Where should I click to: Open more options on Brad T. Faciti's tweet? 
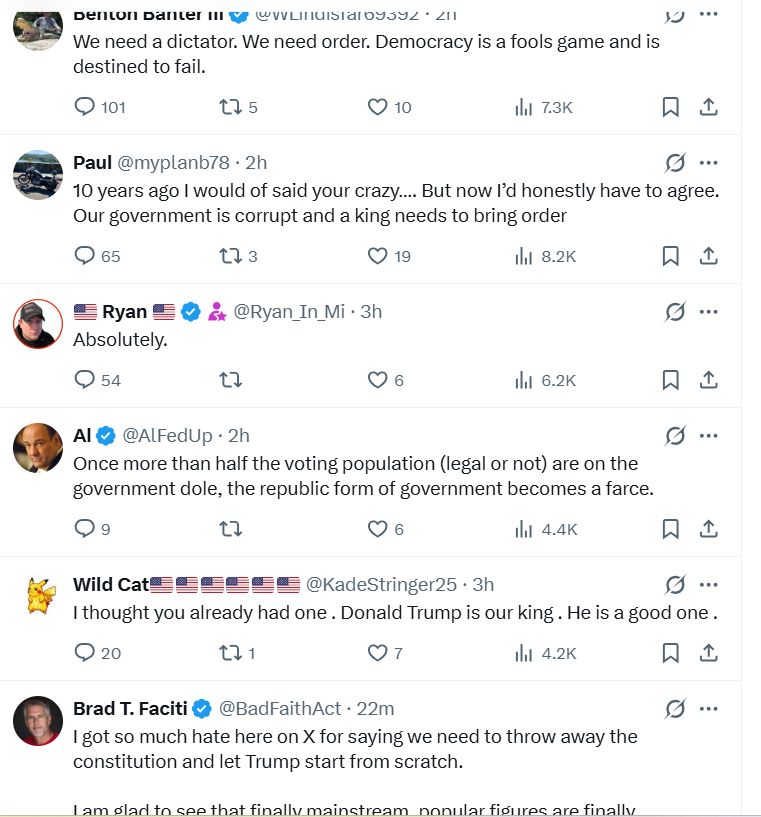point(709,708)
